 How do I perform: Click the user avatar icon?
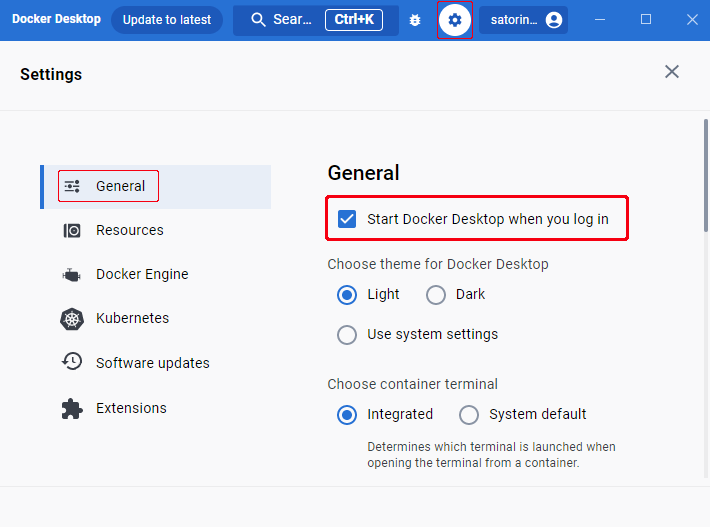(x=554, y=20)
